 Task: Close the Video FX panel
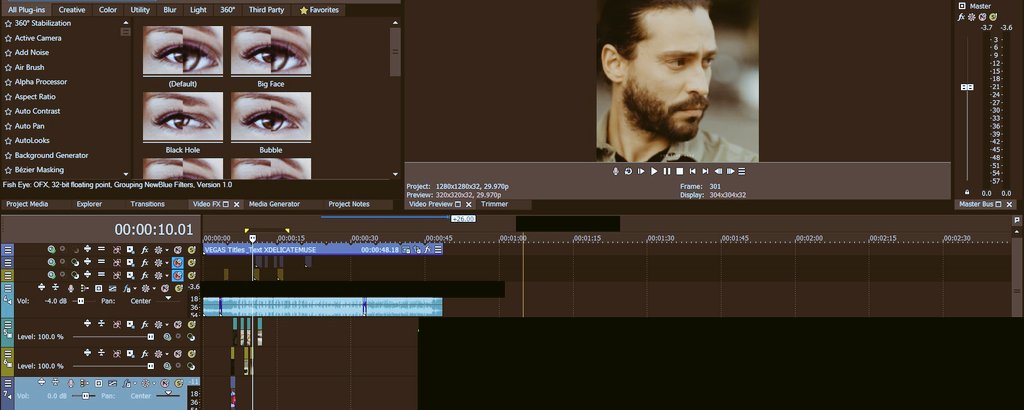click(236, 204)
